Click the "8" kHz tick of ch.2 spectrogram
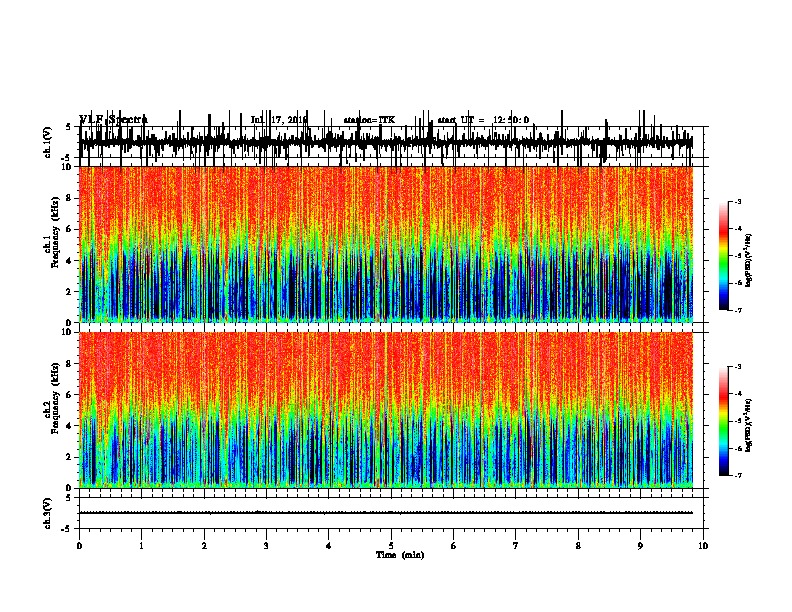 click(x=71, y=364)
